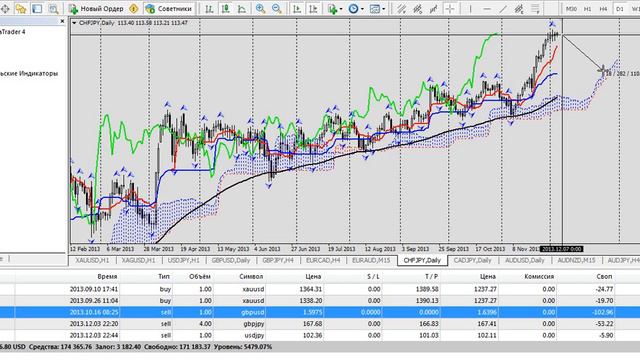Click the Periods clock icon
Image resolution: width=640 pixels, height=360 pixels.
coord(353,9)
